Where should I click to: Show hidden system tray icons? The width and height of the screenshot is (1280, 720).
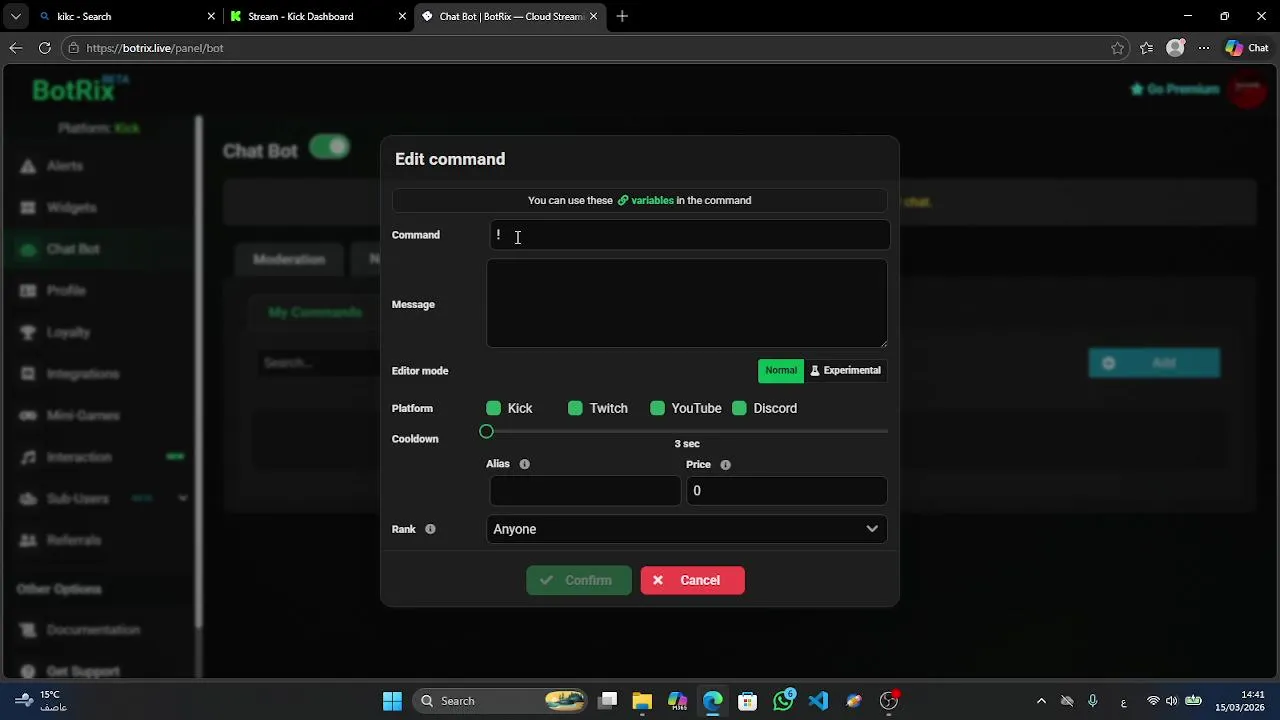coord(1041,701)
